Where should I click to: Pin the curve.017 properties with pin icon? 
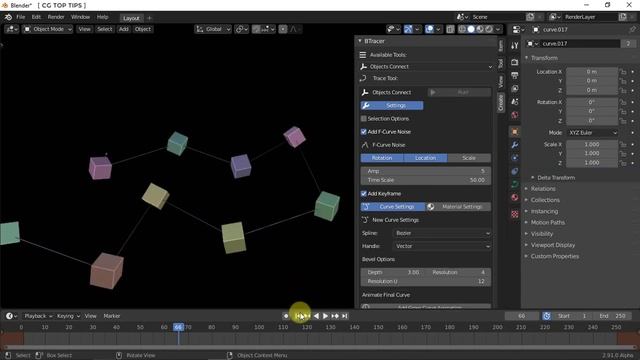tap(632, 29)
